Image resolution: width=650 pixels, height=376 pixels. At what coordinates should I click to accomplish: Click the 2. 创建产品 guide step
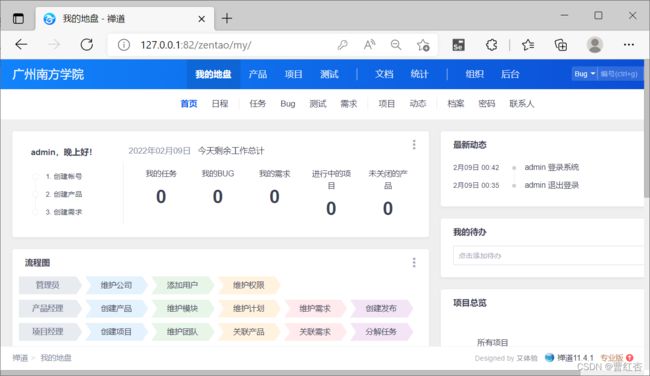tap(63, 194)
